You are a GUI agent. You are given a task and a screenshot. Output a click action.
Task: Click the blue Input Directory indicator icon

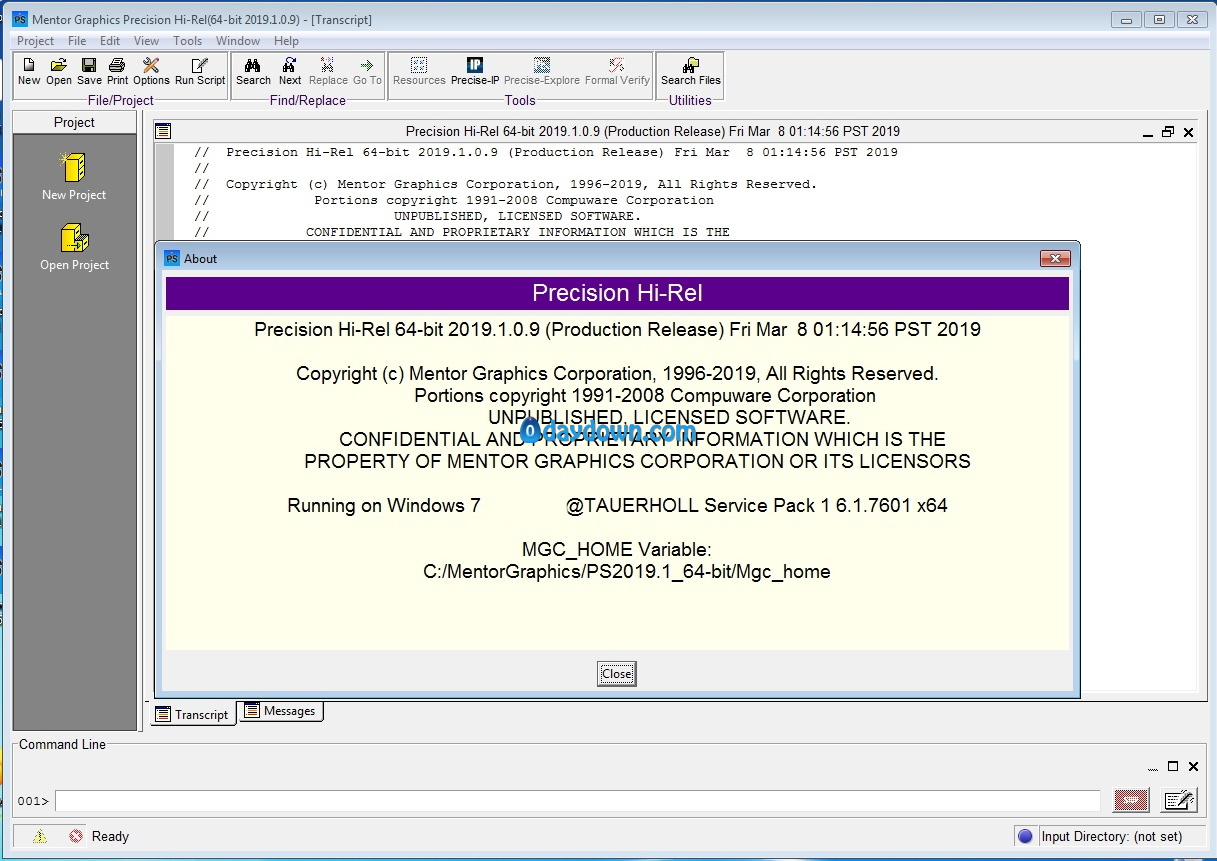(x=1025, y=836)
